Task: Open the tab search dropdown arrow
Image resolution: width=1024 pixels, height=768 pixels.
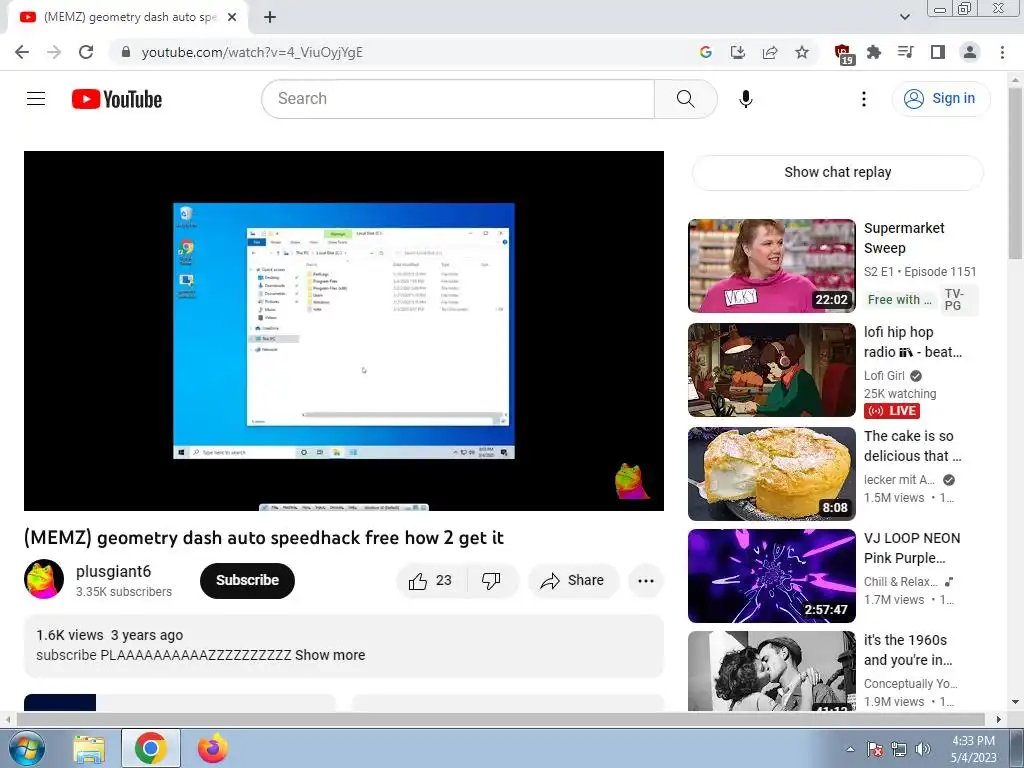Action: click(x=904, y=17)
